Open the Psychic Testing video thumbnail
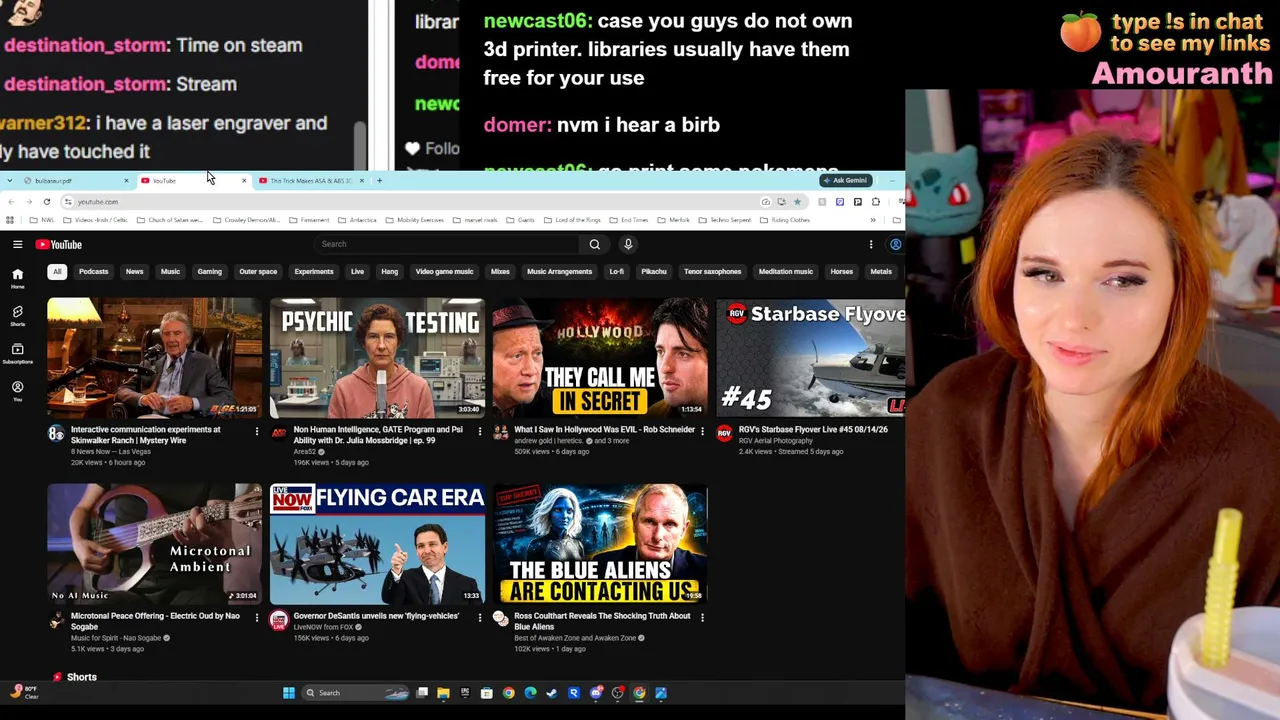The image size is (1280, 720). tap(377, 358)
